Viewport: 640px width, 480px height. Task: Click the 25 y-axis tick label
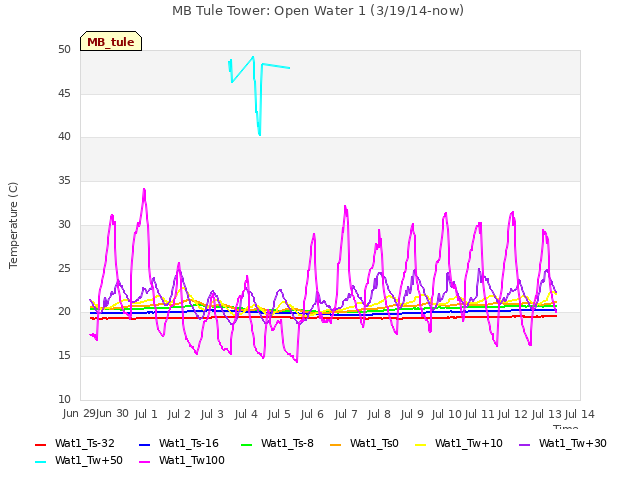coord(64,268)
